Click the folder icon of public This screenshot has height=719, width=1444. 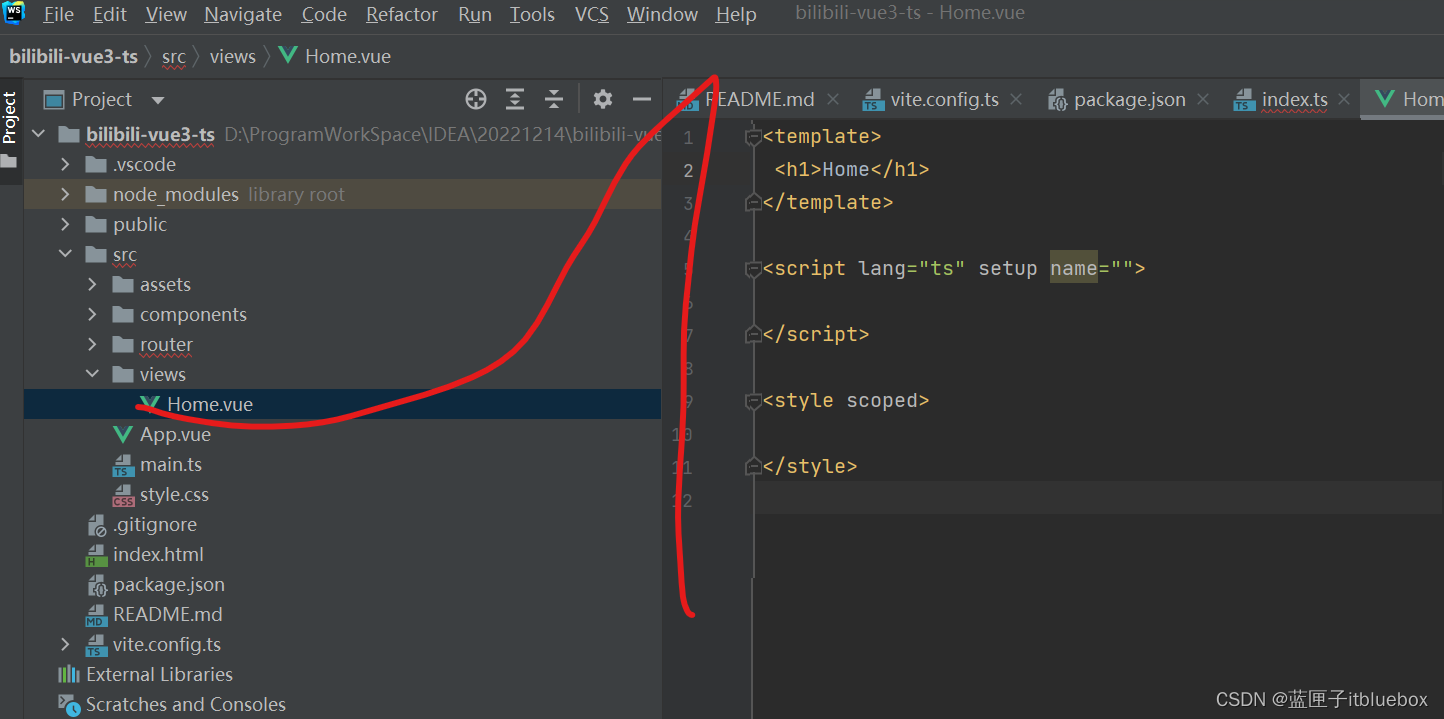pyautogui.click(x=96, y=224)
